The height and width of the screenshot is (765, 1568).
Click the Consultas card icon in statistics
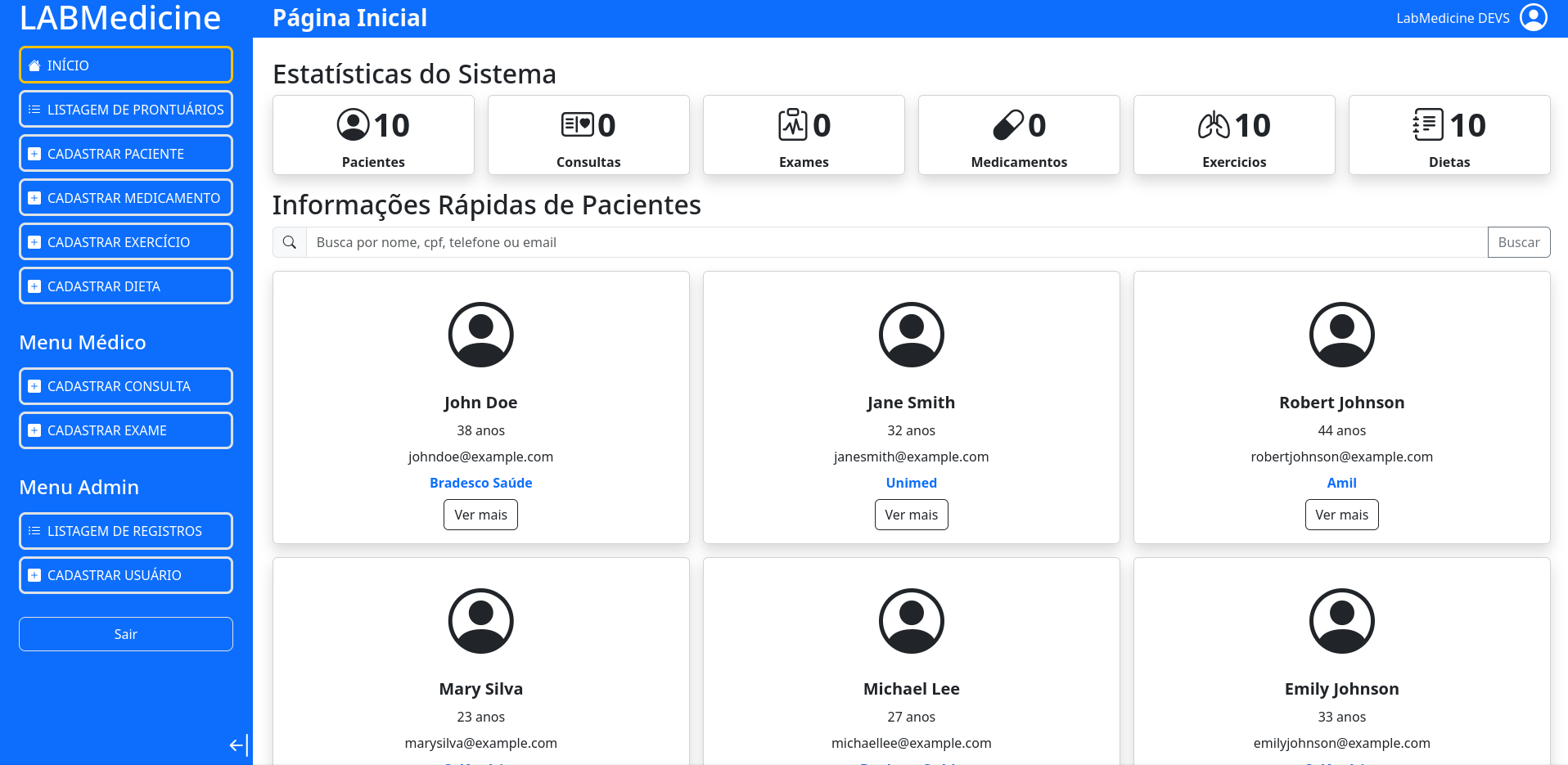[577, 125]
